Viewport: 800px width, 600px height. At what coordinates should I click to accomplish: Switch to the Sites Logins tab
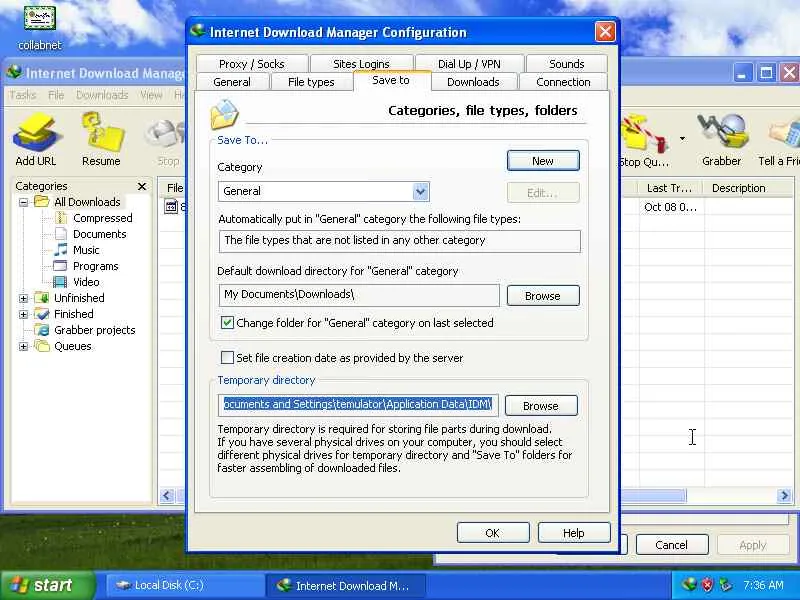(361, 64)
